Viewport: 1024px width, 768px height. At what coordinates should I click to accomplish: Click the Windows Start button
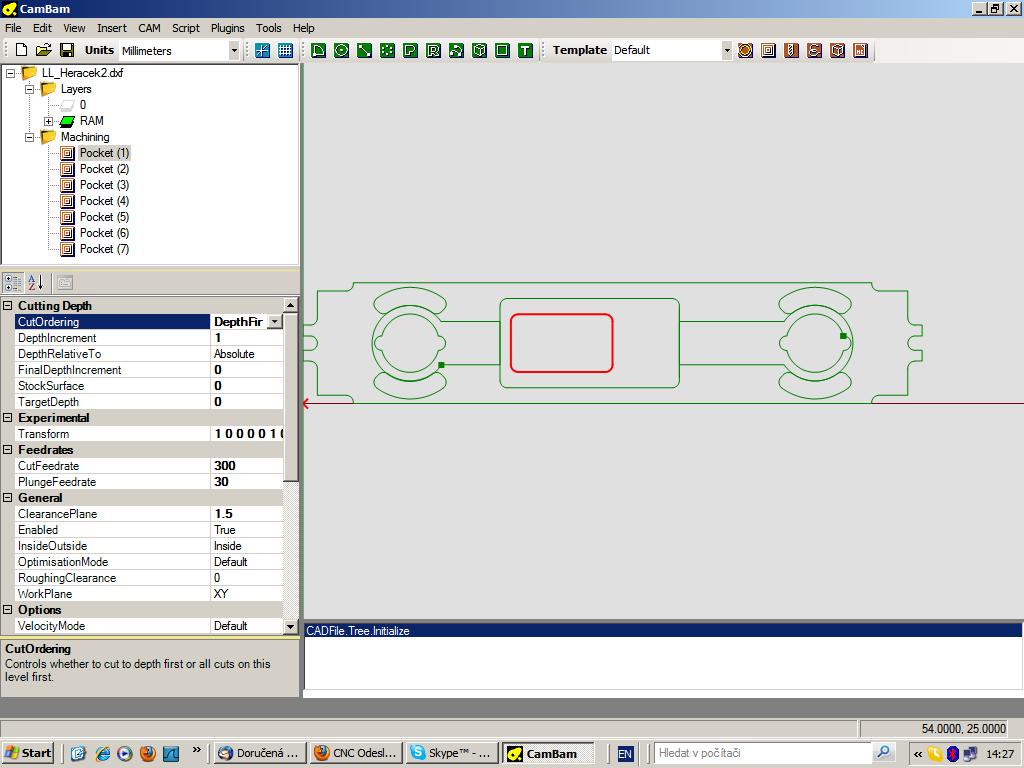click(x=28, y=753)
